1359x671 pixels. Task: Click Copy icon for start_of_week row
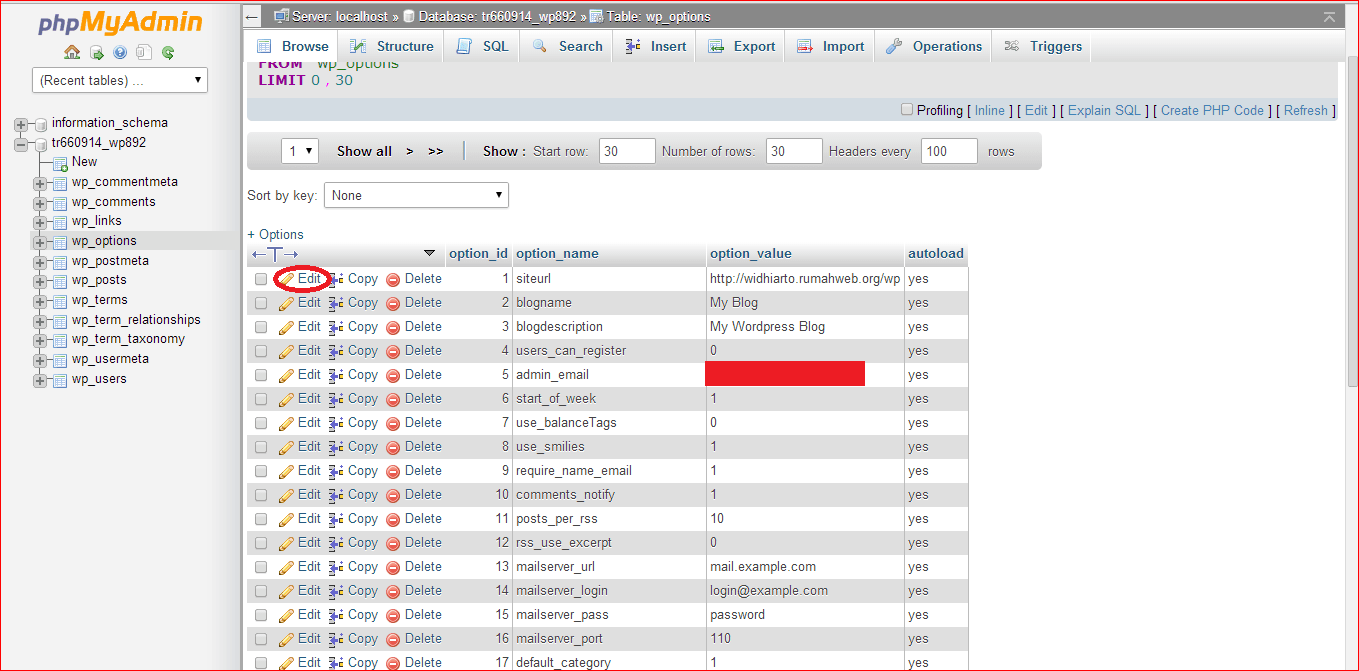(x=336, y=399)
